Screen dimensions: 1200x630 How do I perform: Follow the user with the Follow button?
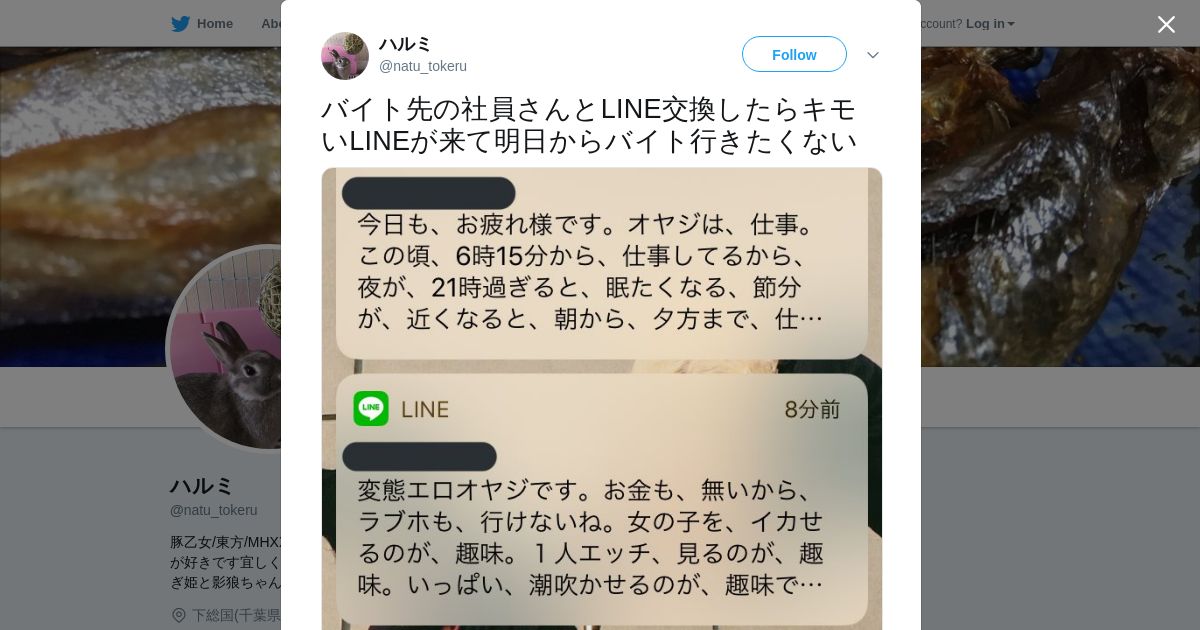[x=794, y=54]
